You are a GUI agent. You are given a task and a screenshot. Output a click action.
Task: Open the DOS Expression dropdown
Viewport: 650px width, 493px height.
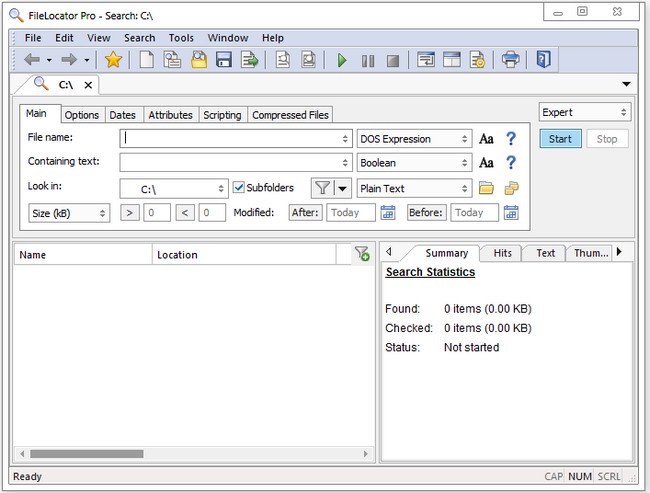415,139
